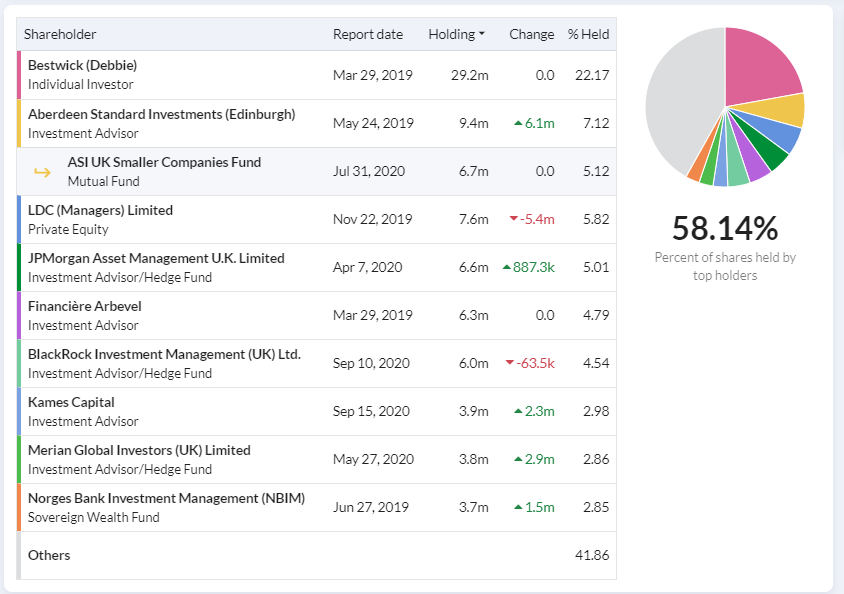Click green up arrow beside 6.1m change
This screenshot has width=844, height=594.
click(x=518, y=124)
